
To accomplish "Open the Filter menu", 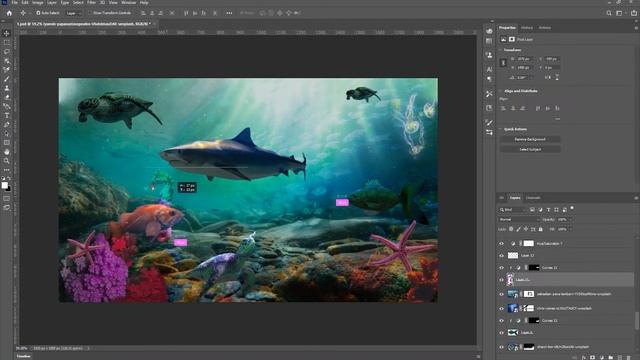I will [91, 2].
